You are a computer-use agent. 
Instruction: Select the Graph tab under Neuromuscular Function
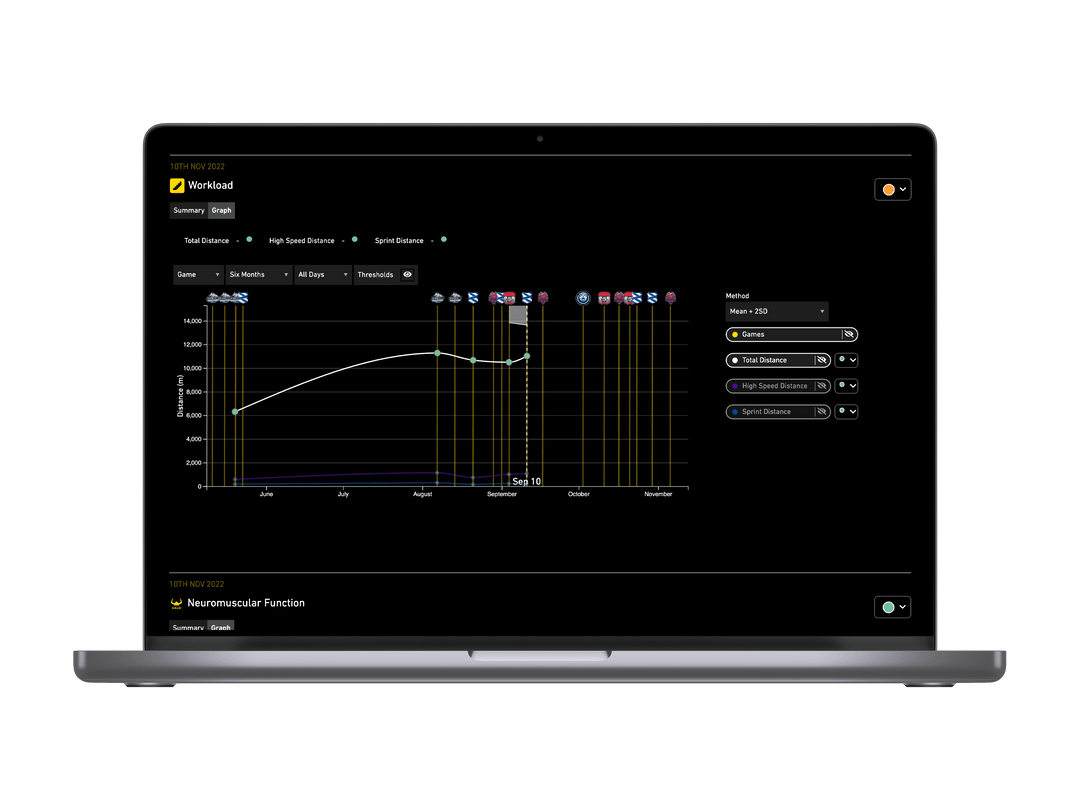(221, 628)
